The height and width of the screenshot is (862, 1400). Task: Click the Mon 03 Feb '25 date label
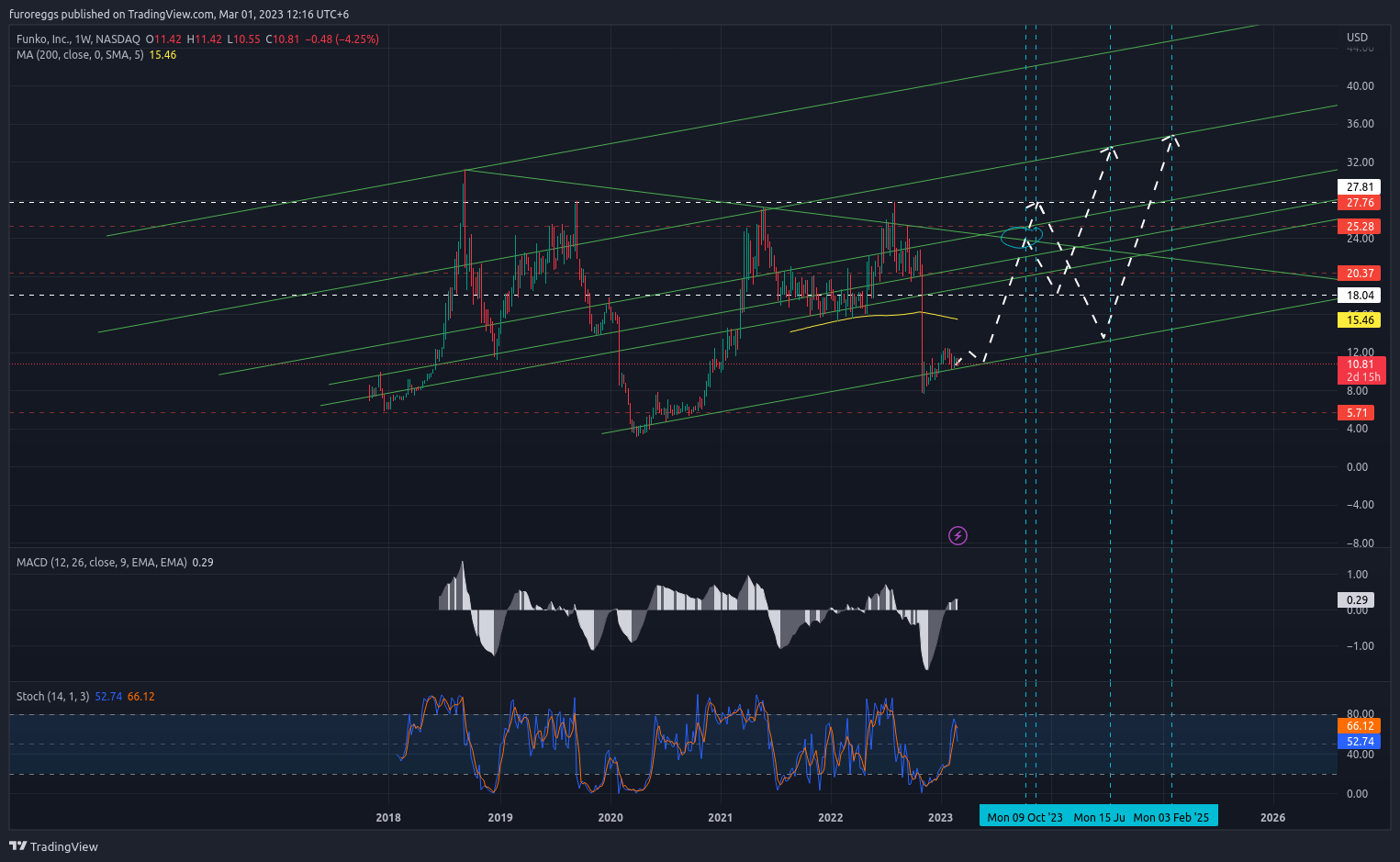click(1171, 817)
